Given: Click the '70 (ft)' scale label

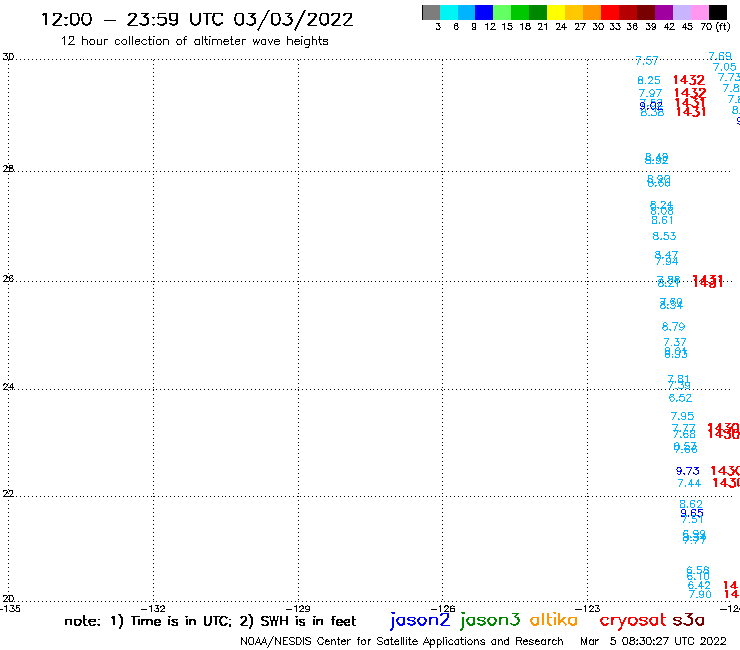Looking at the screenshot, I should 715,27.
